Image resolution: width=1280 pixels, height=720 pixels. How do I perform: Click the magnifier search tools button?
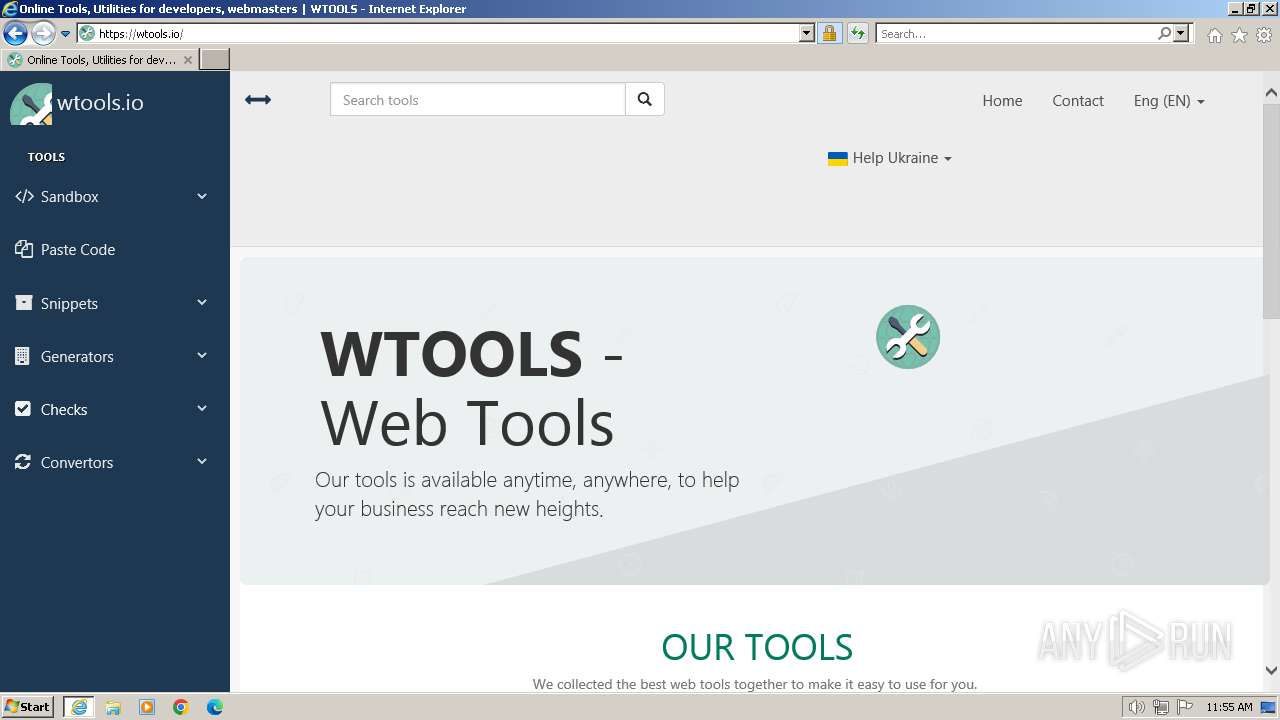645,99
